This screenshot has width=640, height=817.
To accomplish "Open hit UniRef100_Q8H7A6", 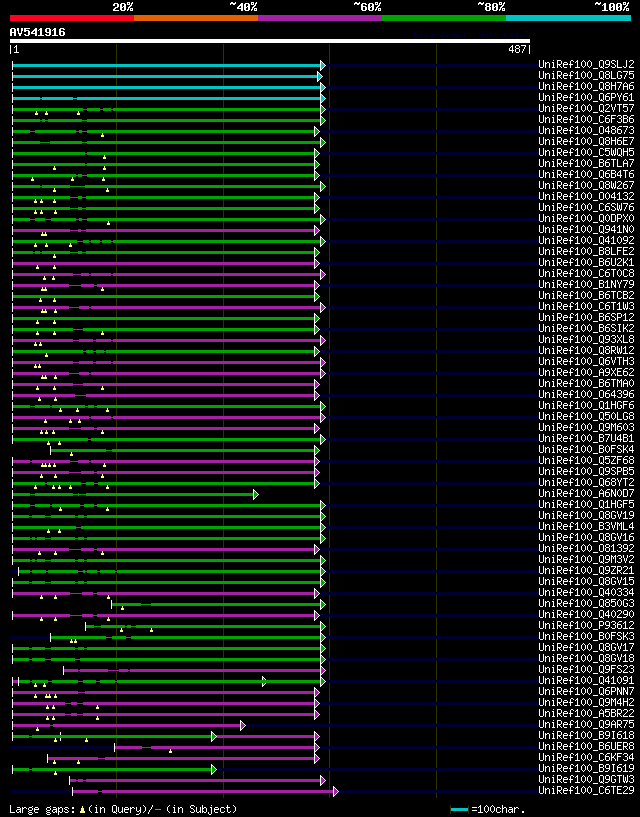I will (586, 86).
